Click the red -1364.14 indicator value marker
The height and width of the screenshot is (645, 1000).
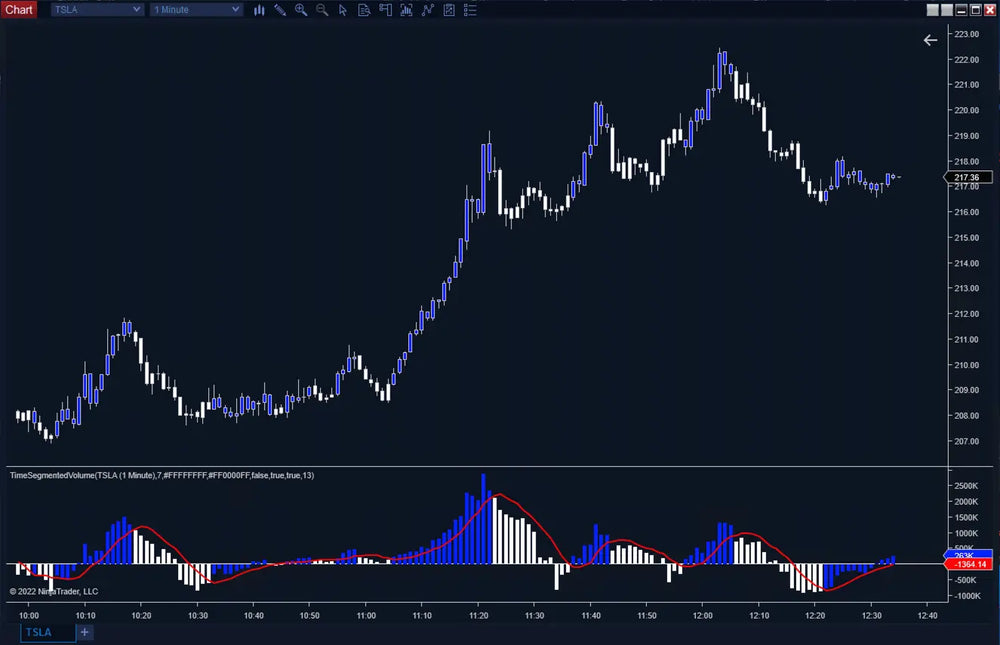click(x=969, y=564)
